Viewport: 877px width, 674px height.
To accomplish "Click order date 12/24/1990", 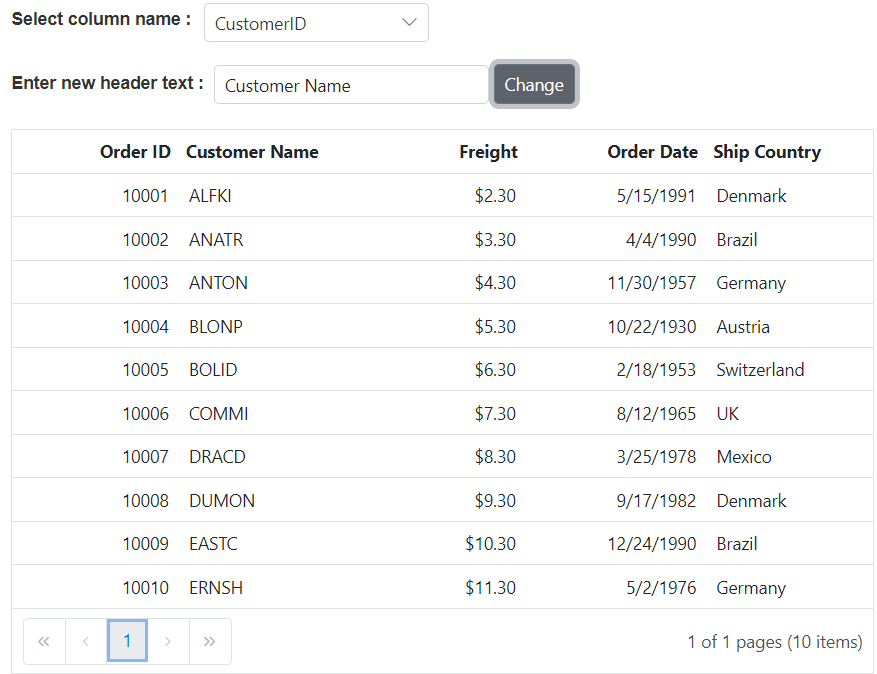I will (652, 544).
